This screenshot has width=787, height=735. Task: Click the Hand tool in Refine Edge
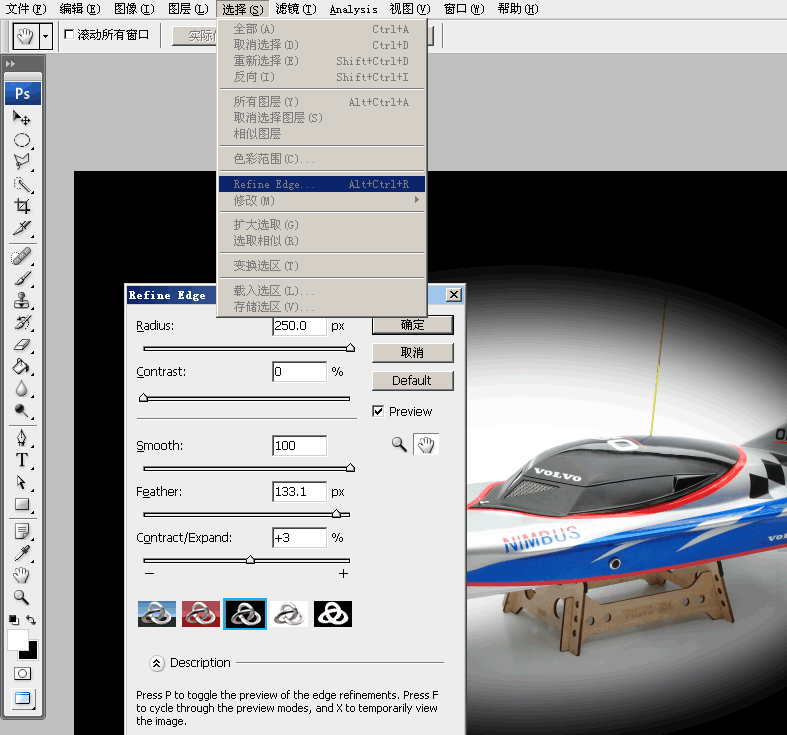click(x=426, y=444)
